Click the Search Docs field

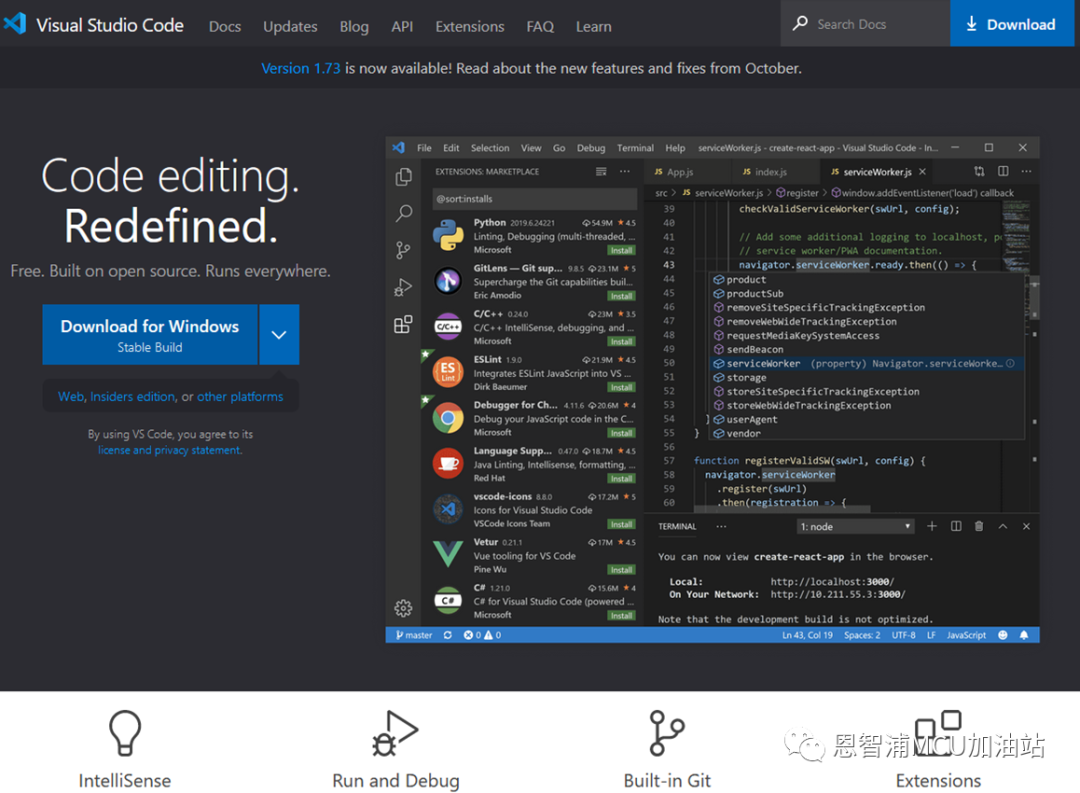click(865, 23)
